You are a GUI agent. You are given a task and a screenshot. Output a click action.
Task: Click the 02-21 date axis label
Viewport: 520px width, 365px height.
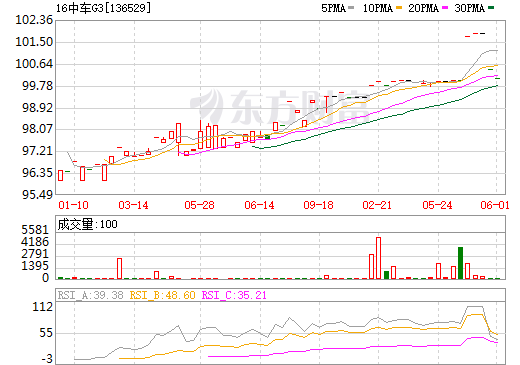377,205
